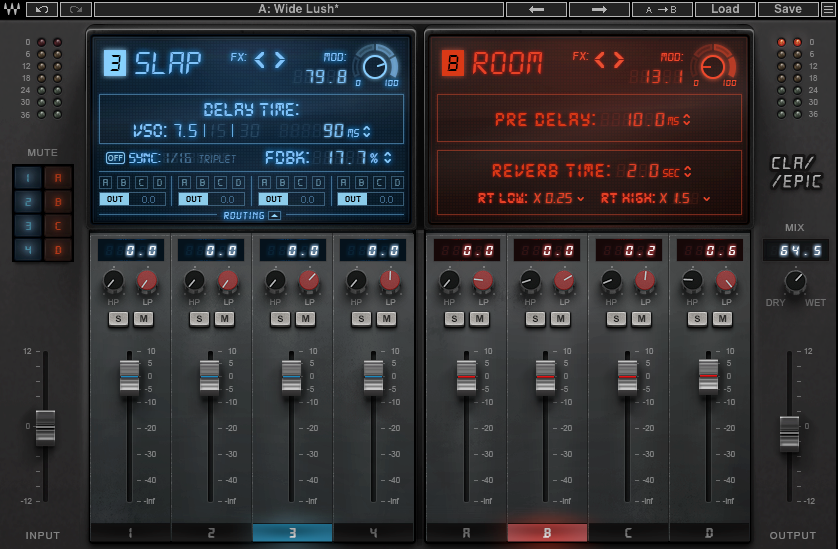Click the INPUT level fader handle
This screenshot has width=838, height=549.
tap(45, 427)
